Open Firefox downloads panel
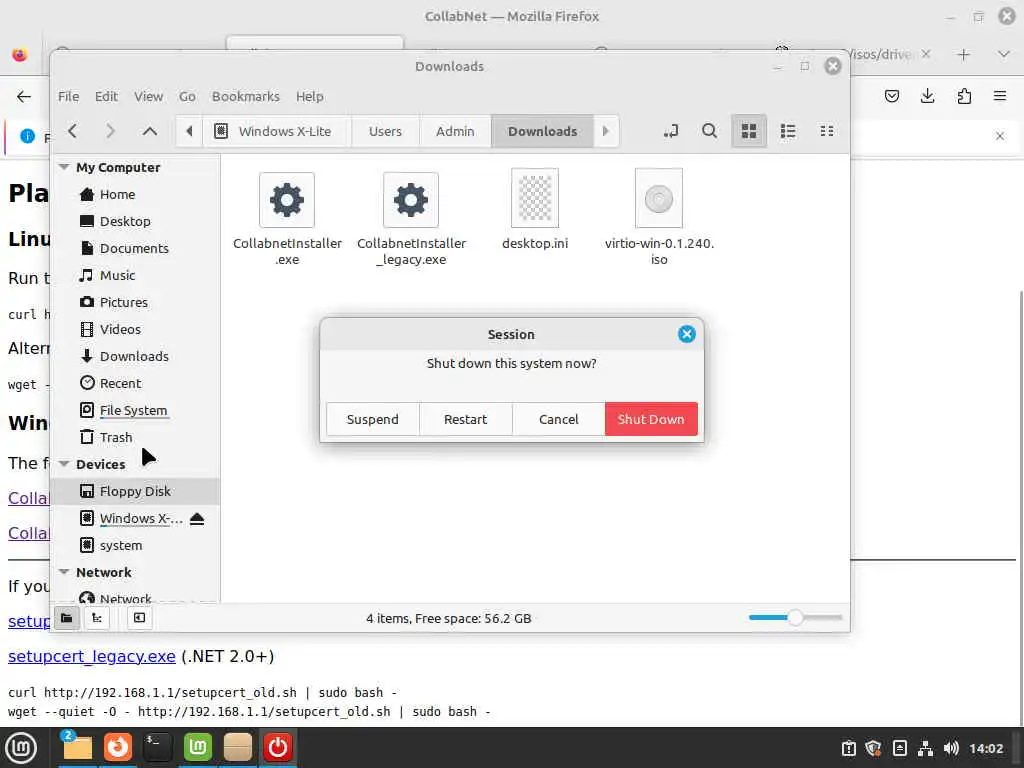Screen dimensions: 1024x768 coord(927,97)
